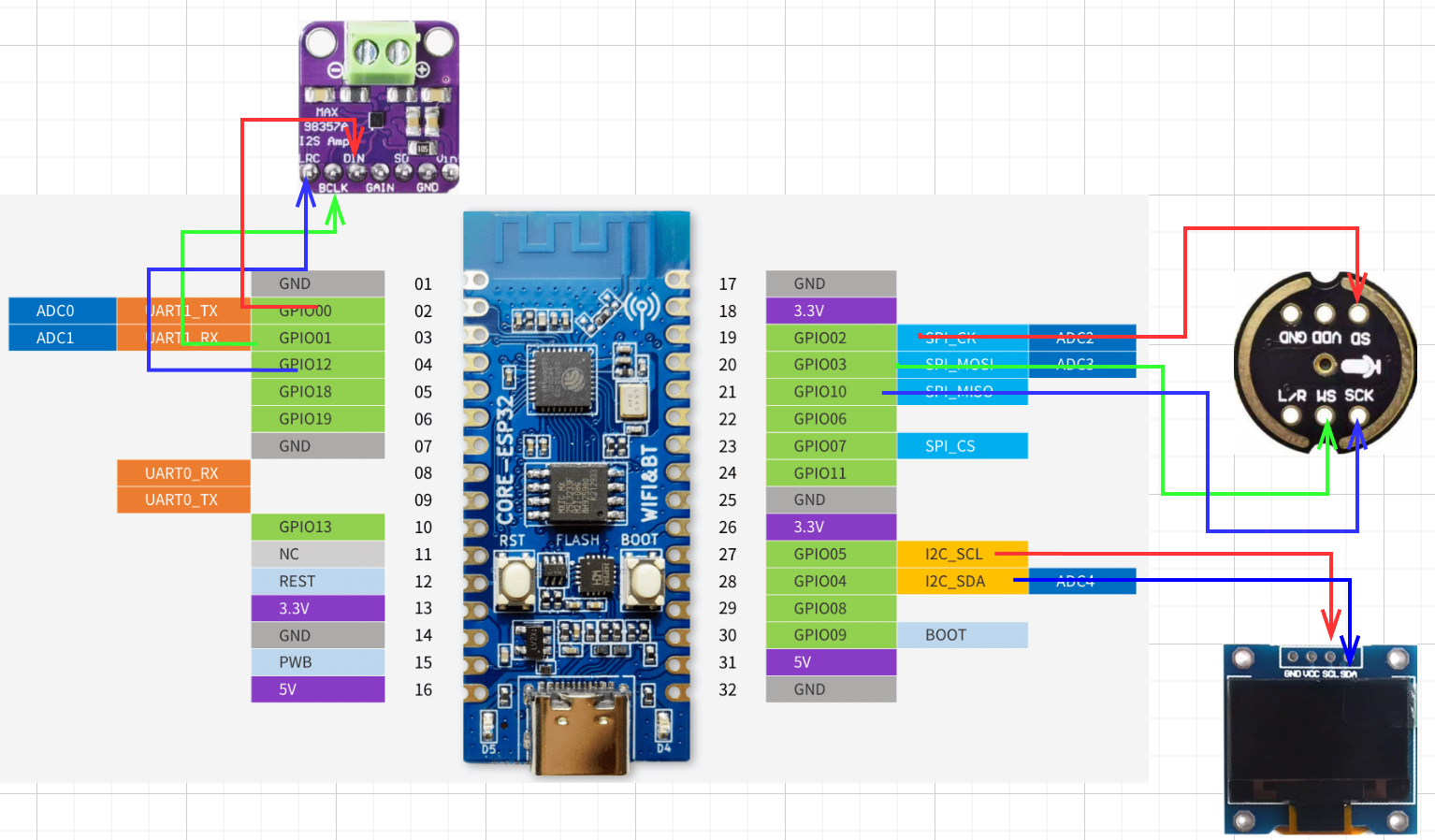Click the GAIN pin on the amplifier module
The height and width of the screenshot is (840, 1435).
[x=380, y=172]
